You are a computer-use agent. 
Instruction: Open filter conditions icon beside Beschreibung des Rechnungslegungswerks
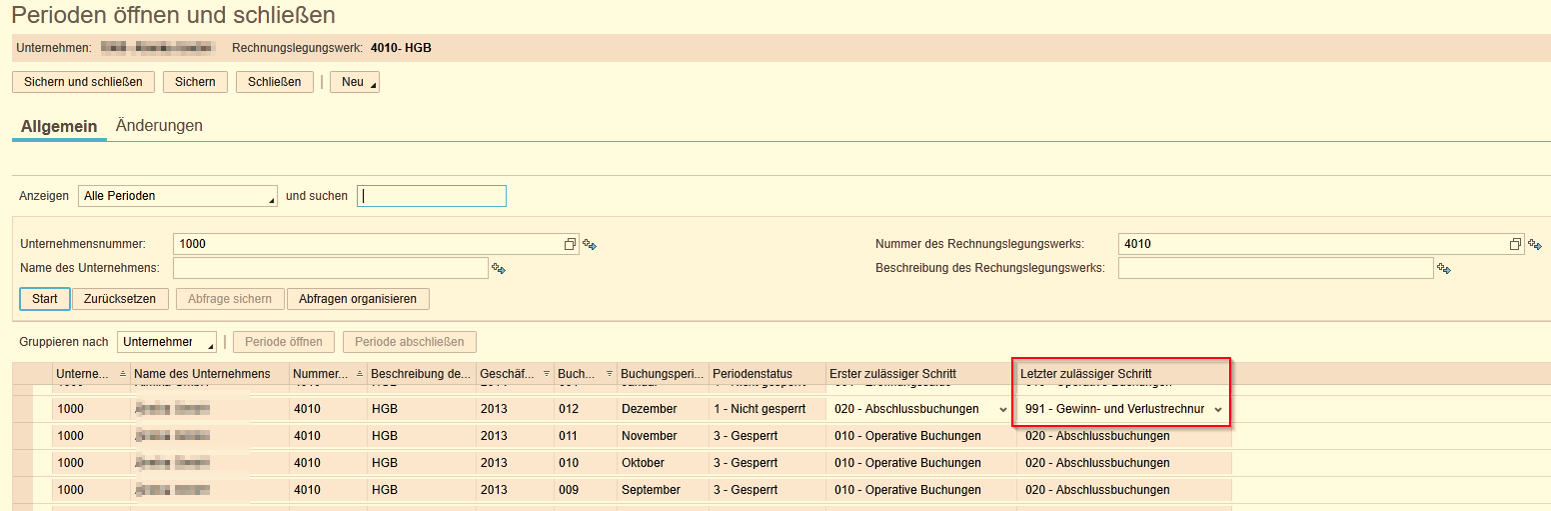pyautogui.click(x=1443, y=268)
